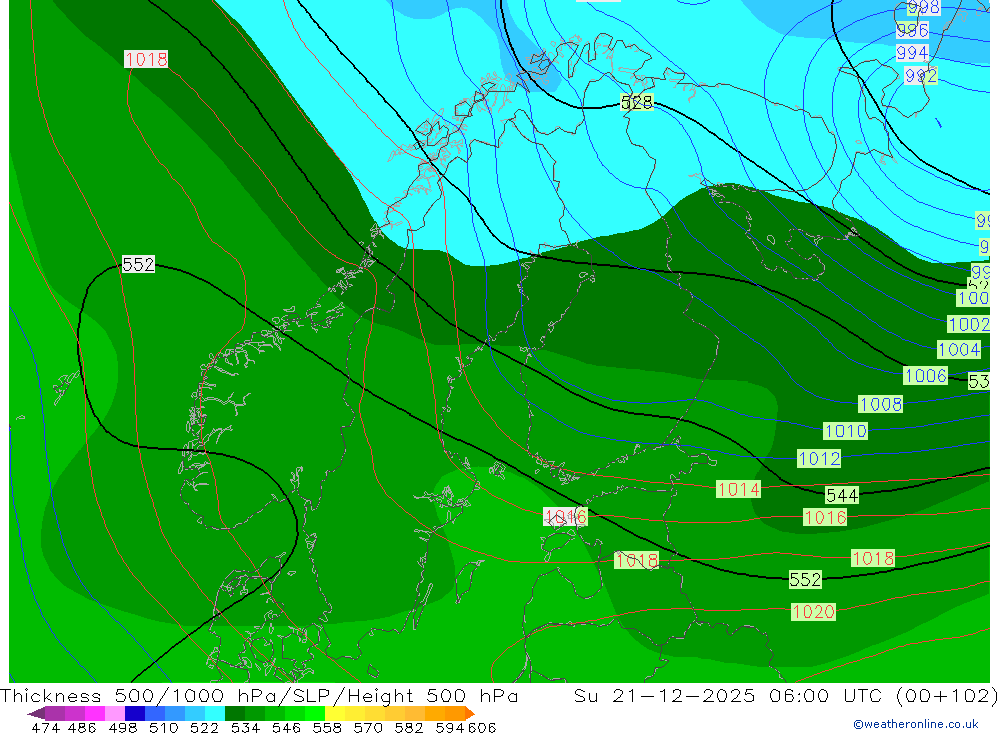Viewport: 1000px width, 733px height.
Task: Click the '474' legend scale value
Action: (x=45, y=727)
